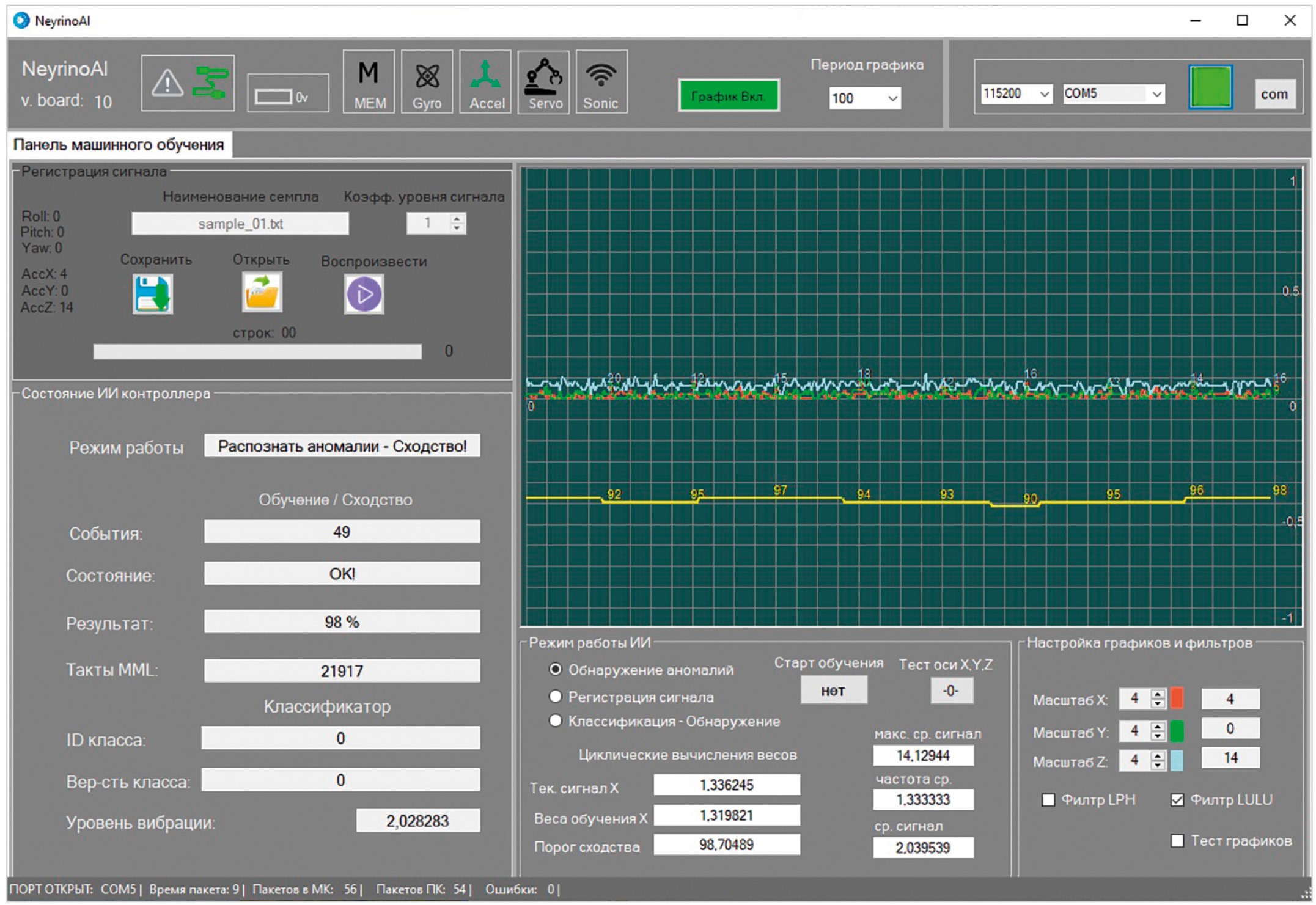The image size is (1316, 905).
Task: Open the 115200 baud rate dropdown
Action: 1016,93
